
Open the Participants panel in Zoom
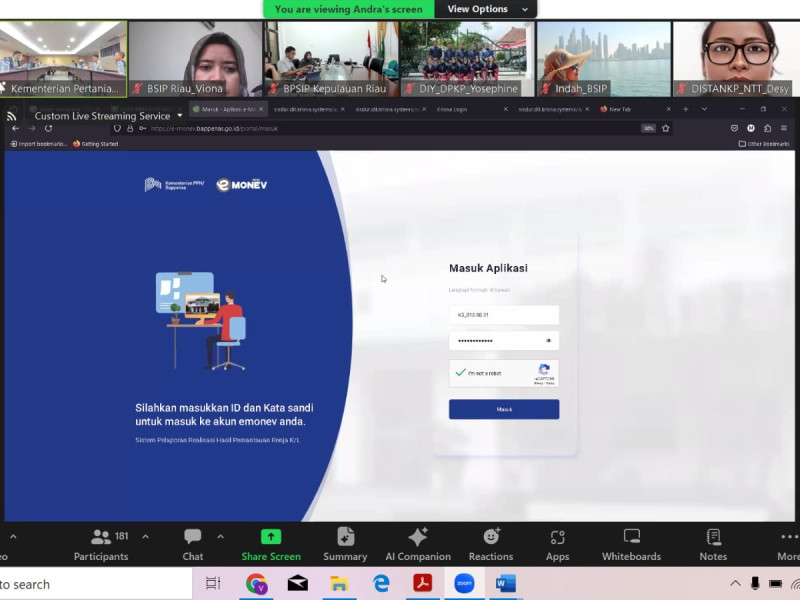[101, 544]
